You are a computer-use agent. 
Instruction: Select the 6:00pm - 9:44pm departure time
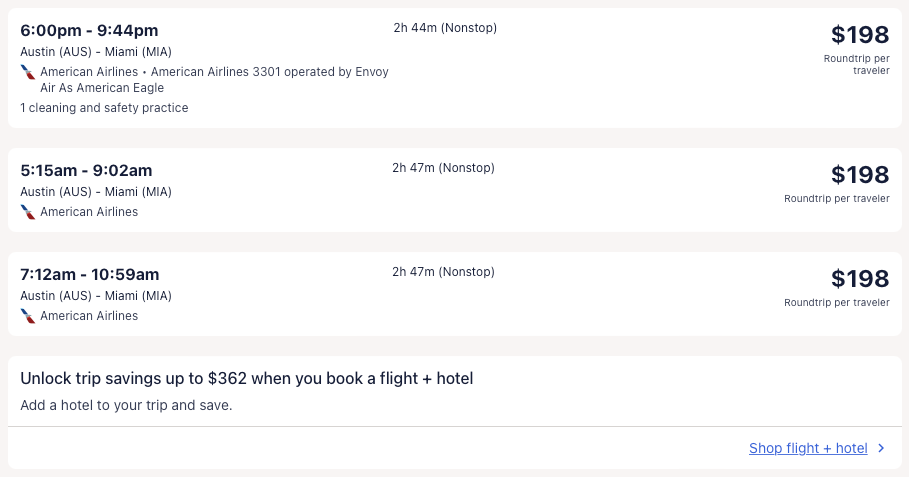89,30
